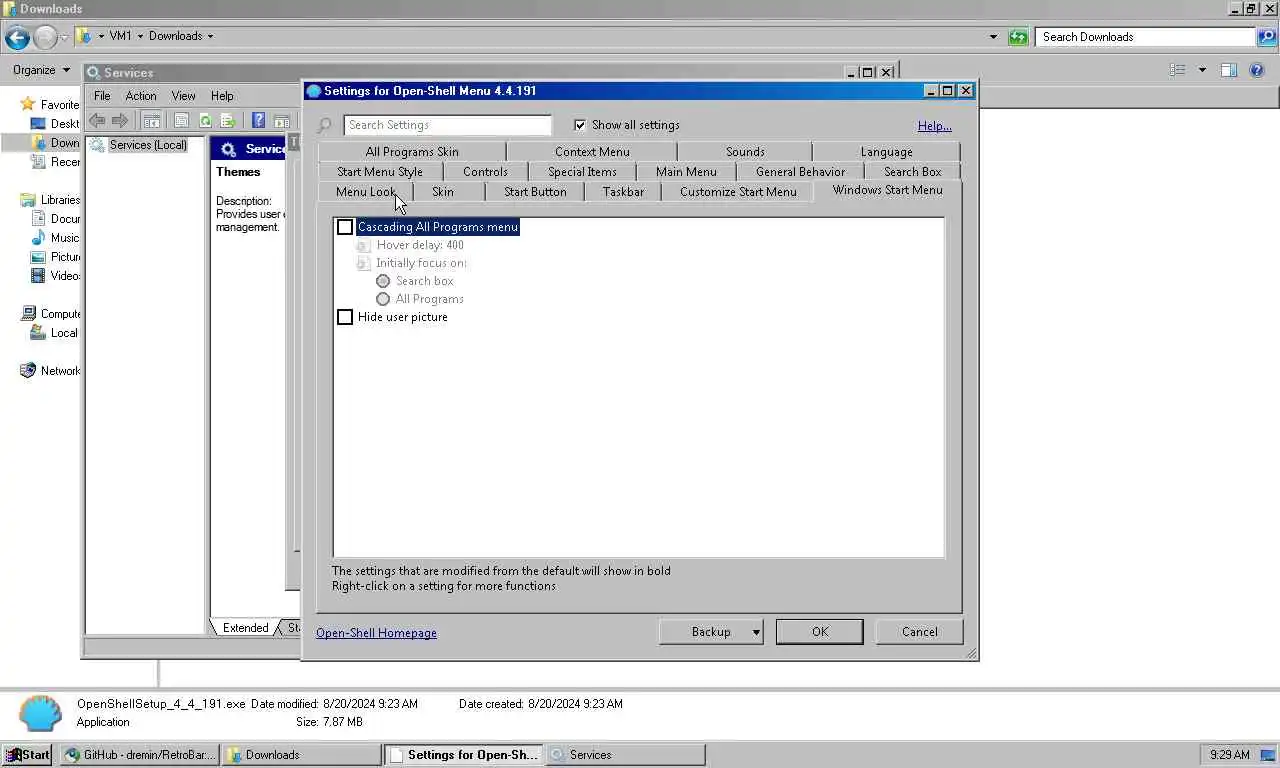This screenshot has height=768, width=1280.
Task: Click the Search Settings input field
Action: click(x=447, y=125)
